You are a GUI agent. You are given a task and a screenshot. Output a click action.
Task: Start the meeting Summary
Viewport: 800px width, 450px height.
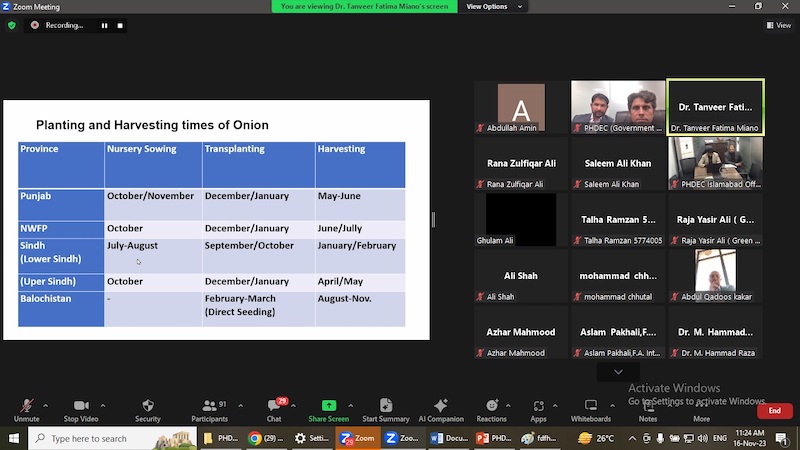385,410
